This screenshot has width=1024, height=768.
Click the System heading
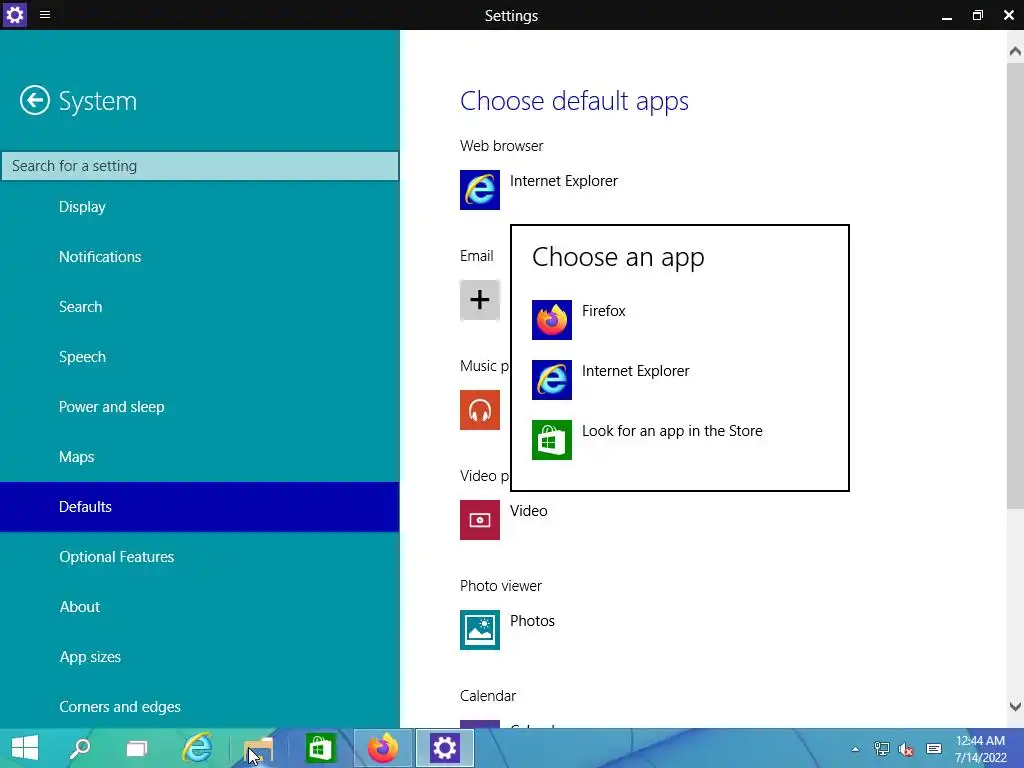(98, 101)
